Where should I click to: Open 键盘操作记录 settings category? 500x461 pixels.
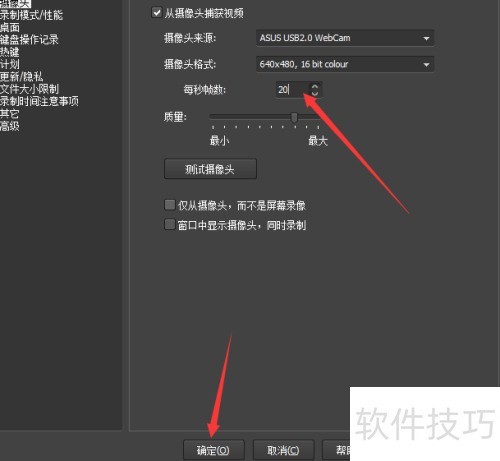(29, 40)
